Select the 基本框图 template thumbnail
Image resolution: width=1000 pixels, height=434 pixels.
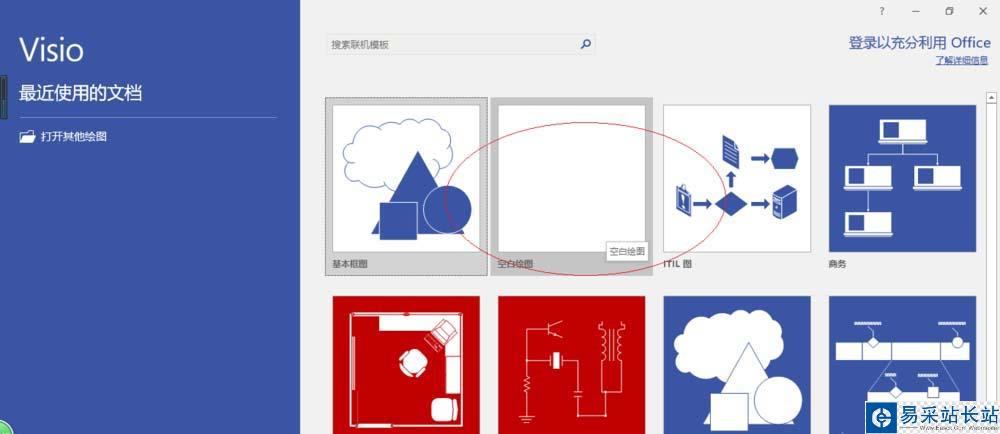406,178
